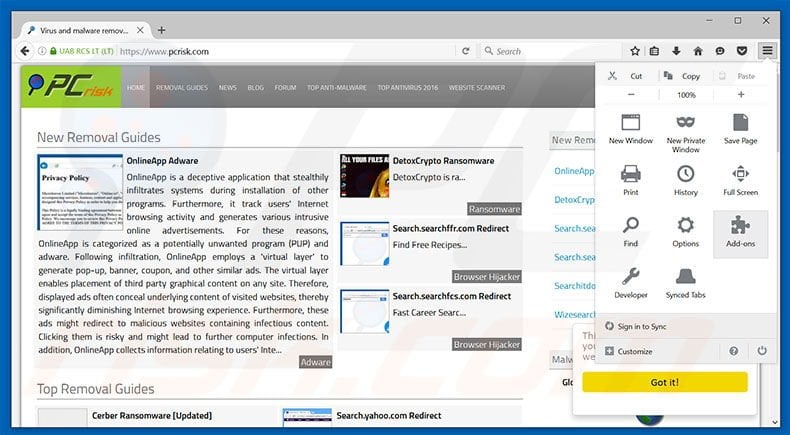
Task: Open Search.searchfcs.com Redirect article
Action: pos(452,296)
